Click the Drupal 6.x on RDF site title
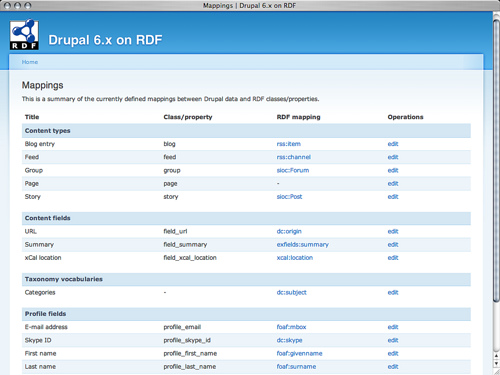This screenshot has width=500, height=375. pyautogui.click(x=105, y=40)
